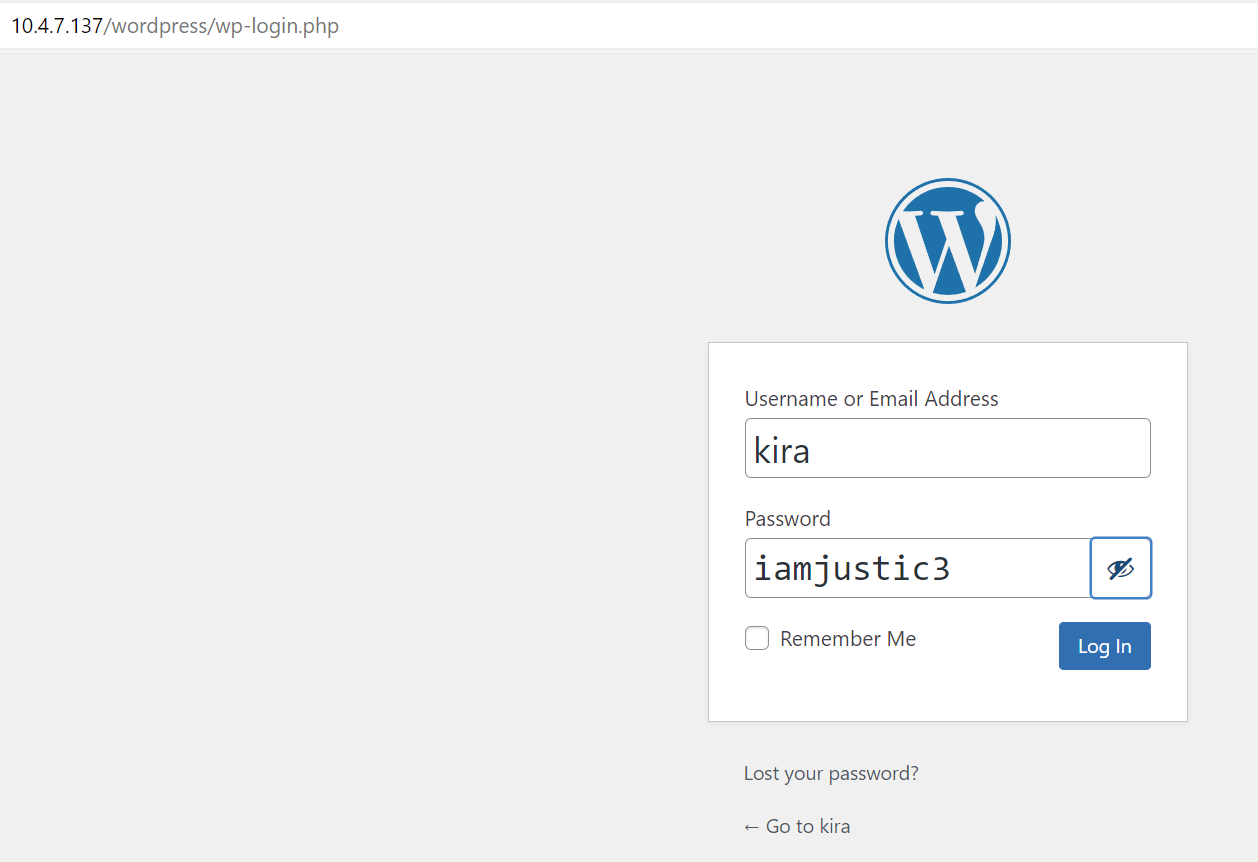Select the browser address bar URL
Viewport: 1258px width, 862px height.
coord(175,26)
